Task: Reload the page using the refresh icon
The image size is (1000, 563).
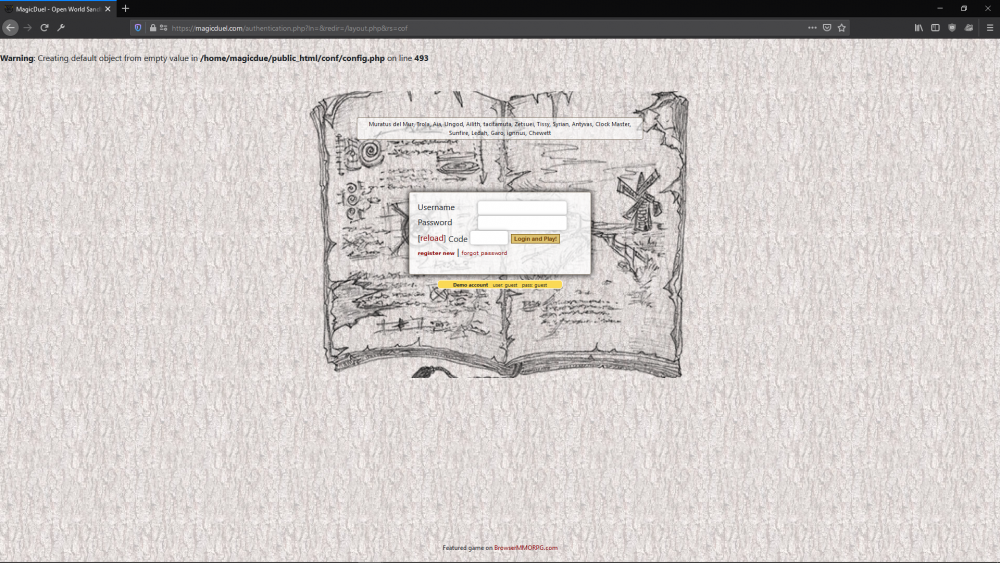Action: tap(44, 28)
